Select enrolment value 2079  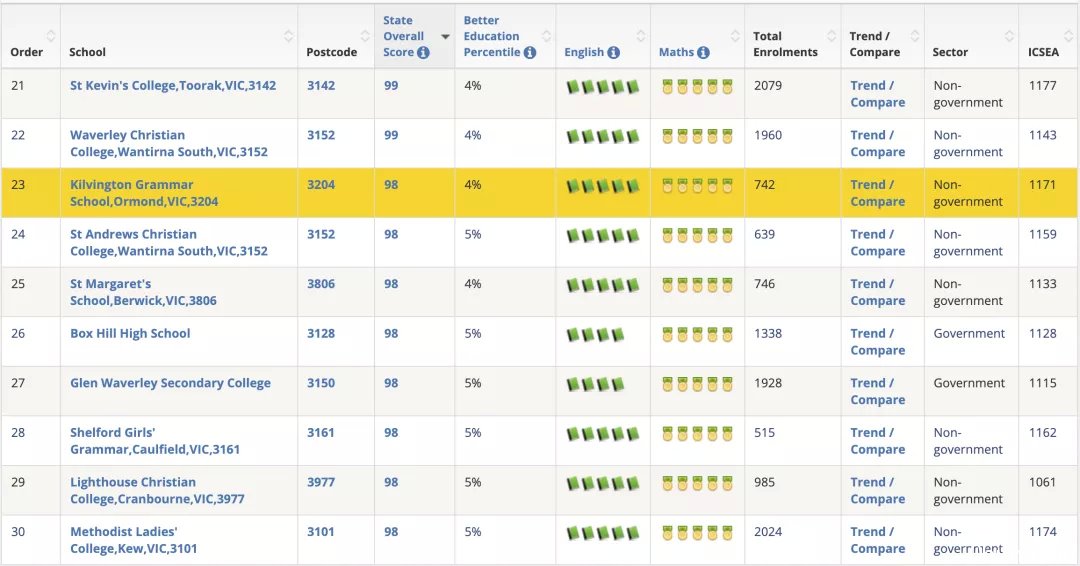tap(768, 85)
